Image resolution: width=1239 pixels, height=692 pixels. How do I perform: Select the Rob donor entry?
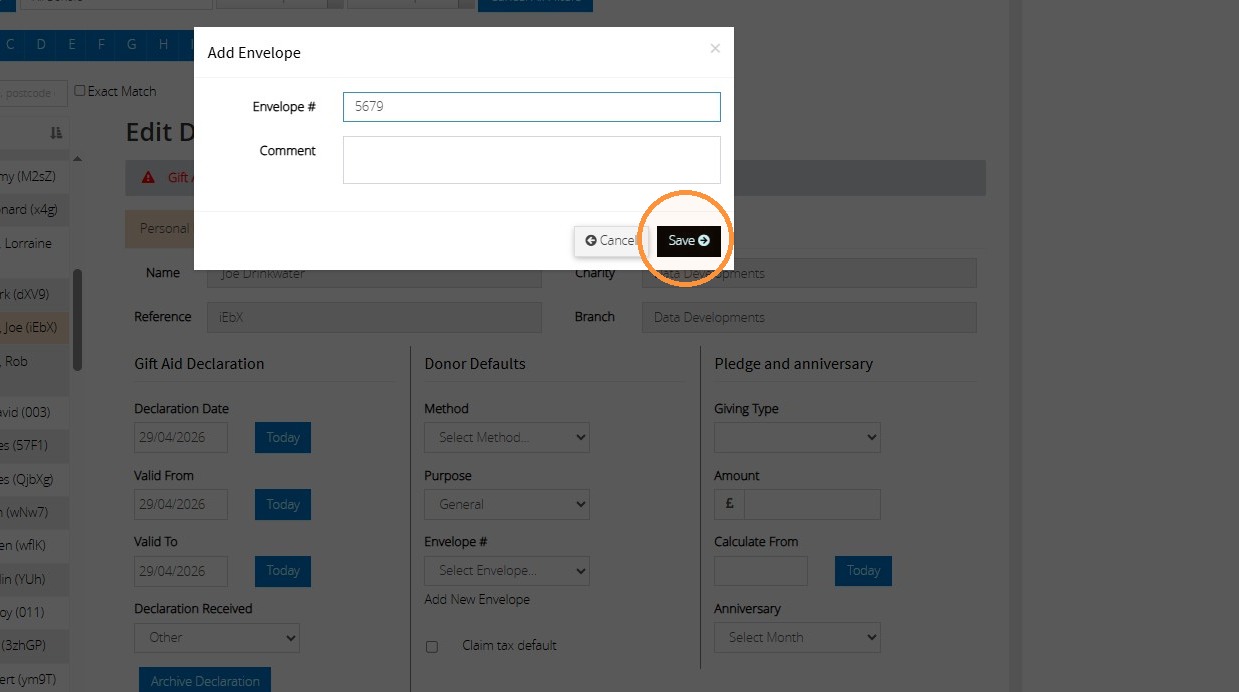(34, 370)
